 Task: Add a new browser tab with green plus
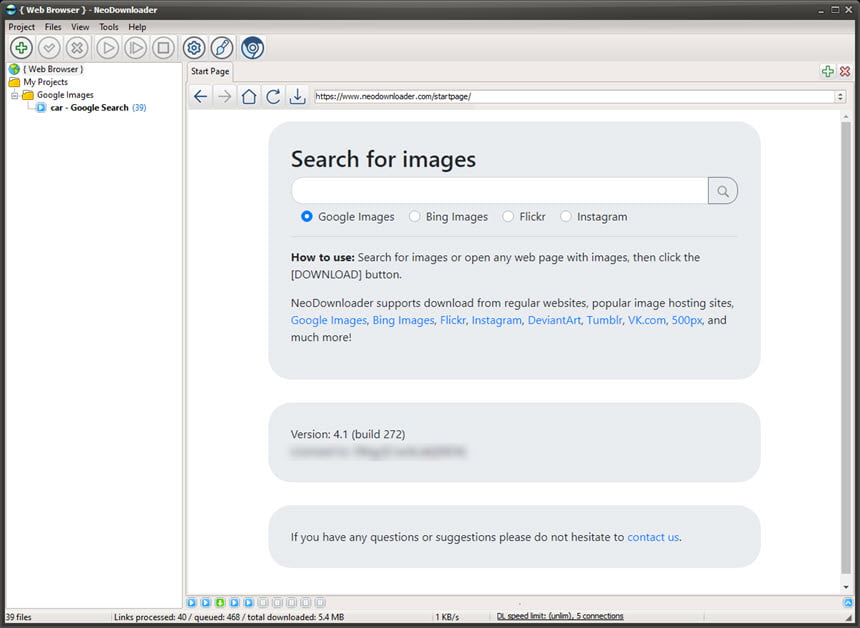coord(828,71)
